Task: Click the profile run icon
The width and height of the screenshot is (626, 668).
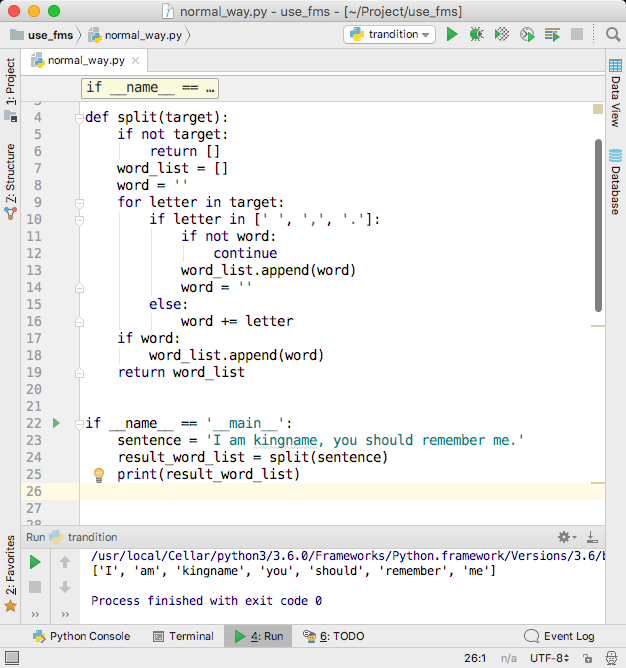Action: pyautogui.click(x=527, y=34)
